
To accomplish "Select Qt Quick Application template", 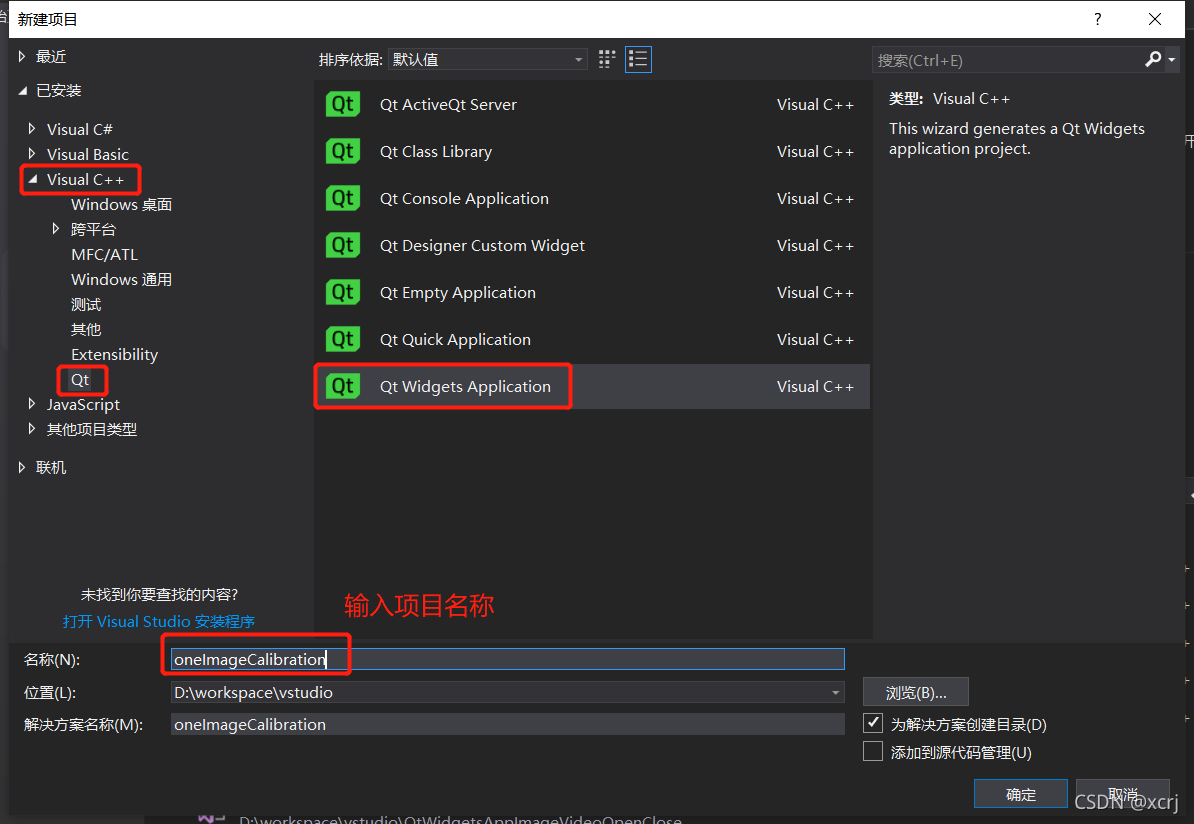I will pos(592,340).
